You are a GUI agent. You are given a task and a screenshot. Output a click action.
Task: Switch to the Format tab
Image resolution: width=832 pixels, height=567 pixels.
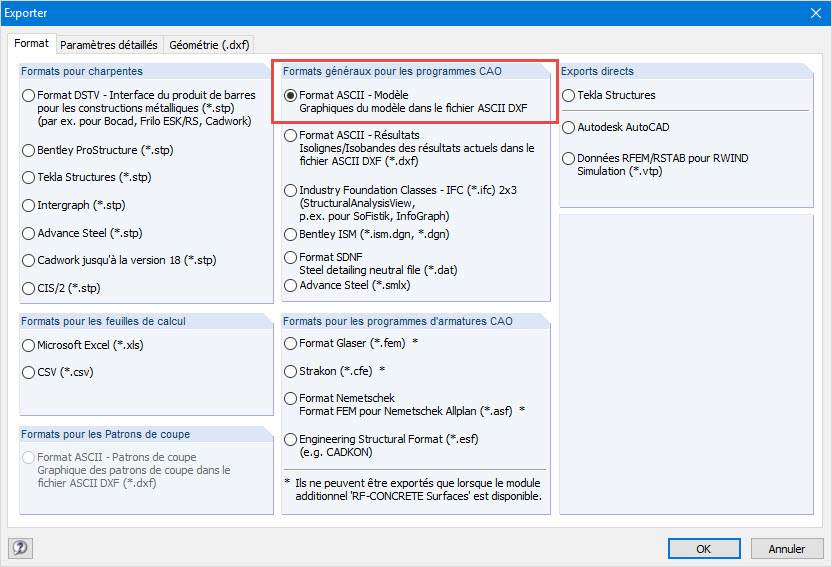pyautogui.click(x=31, y=43)
